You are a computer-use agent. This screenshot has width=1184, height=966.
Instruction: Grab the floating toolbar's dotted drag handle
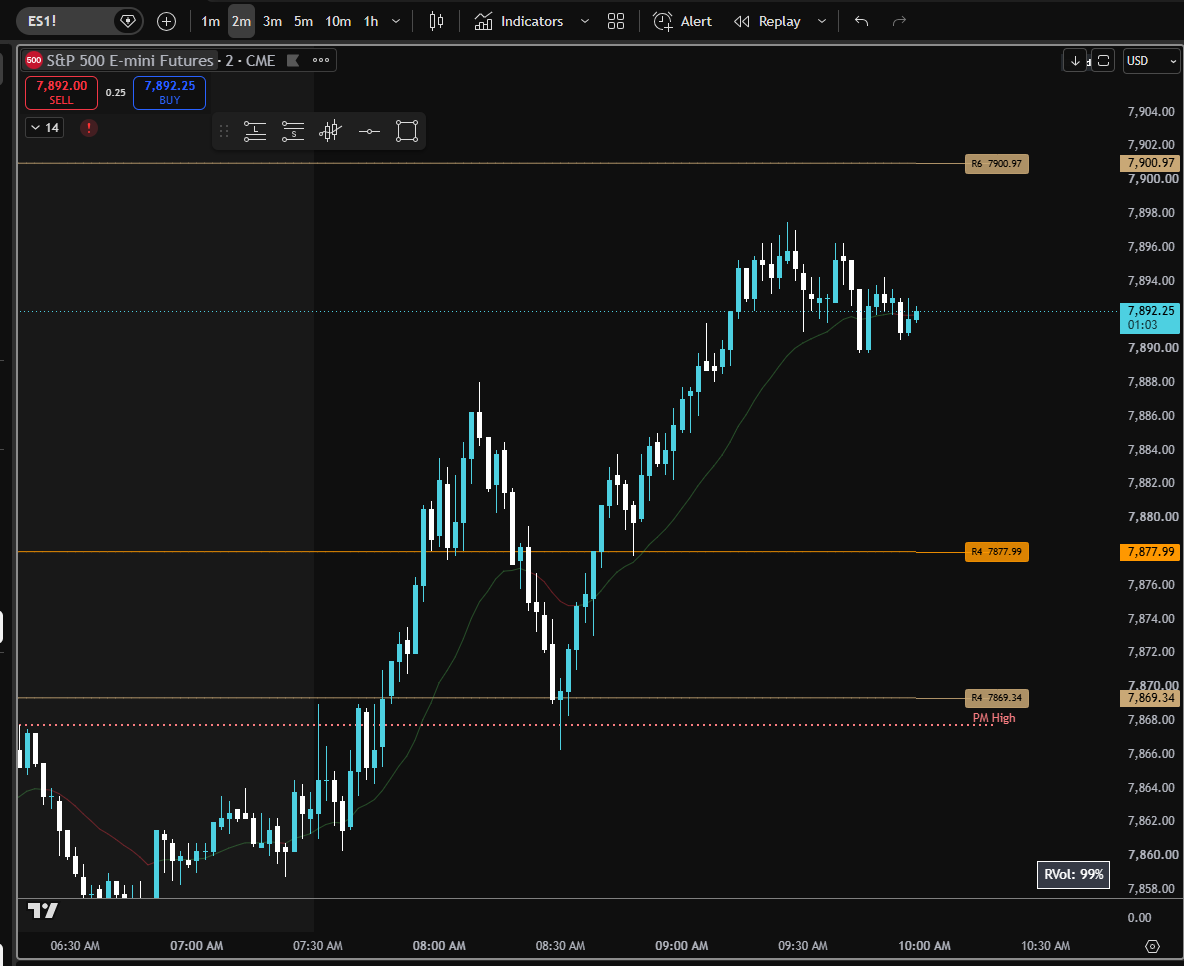[224, 131]
